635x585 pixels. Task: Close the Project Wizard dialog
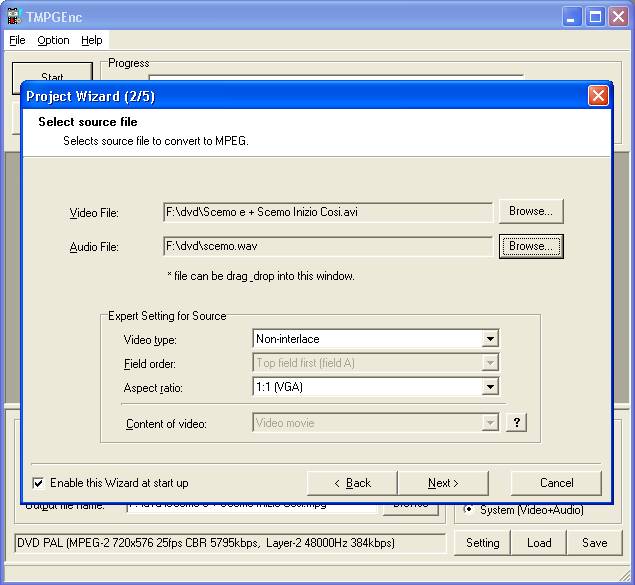(x=598, y=96)
